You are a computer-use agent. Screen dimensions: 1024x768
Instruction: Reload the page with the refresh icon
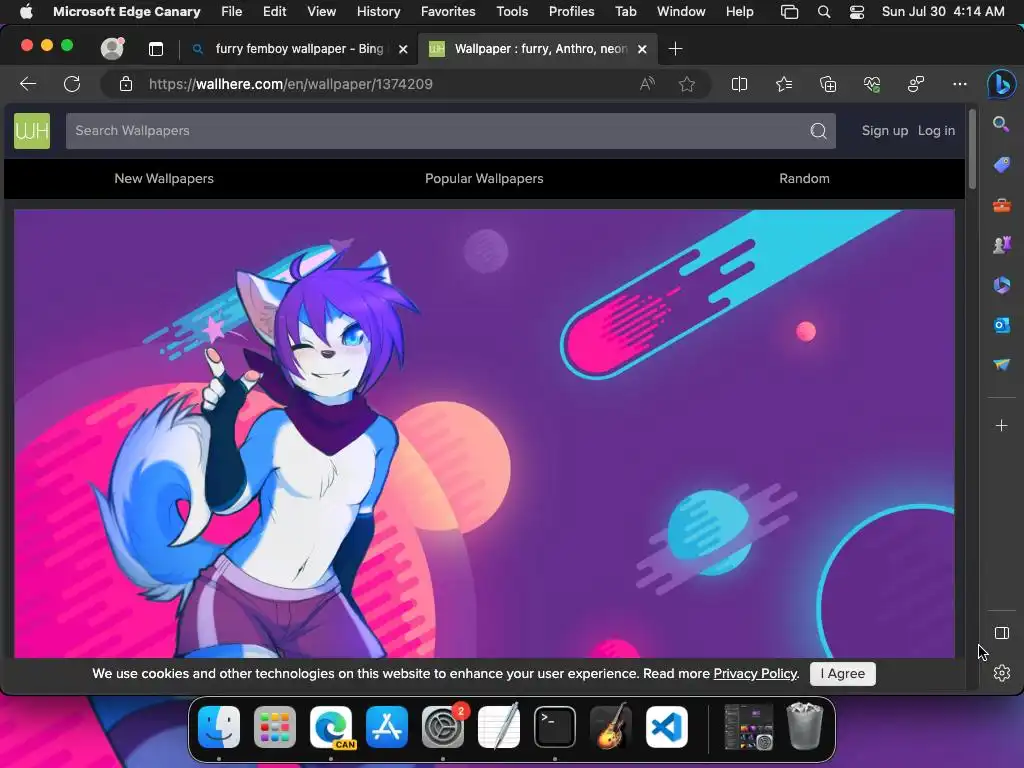point(72,84)
